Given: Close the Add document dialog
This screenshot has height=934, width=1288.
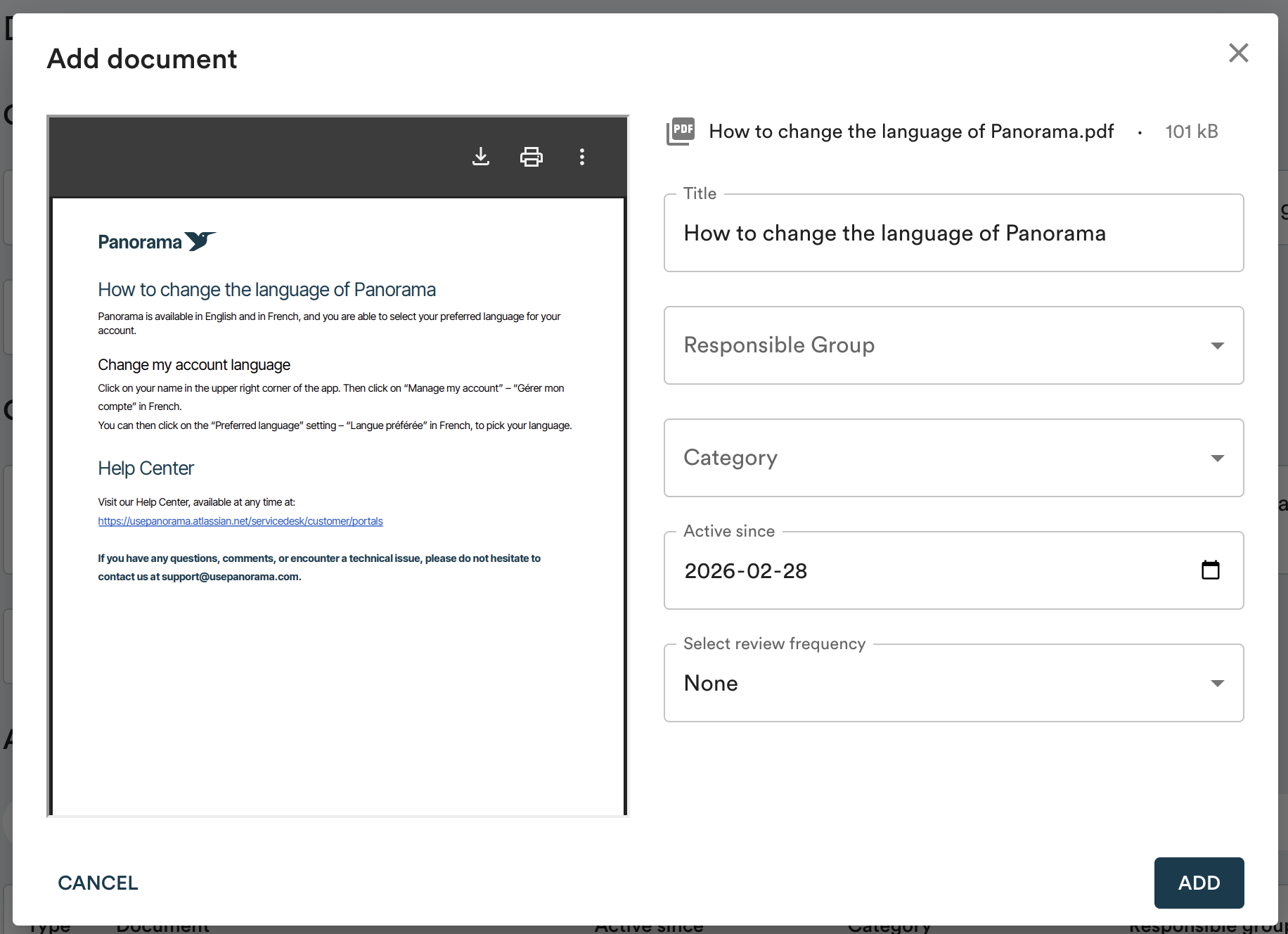Looking at the screenshot, I should click(x=1238, y=53).
